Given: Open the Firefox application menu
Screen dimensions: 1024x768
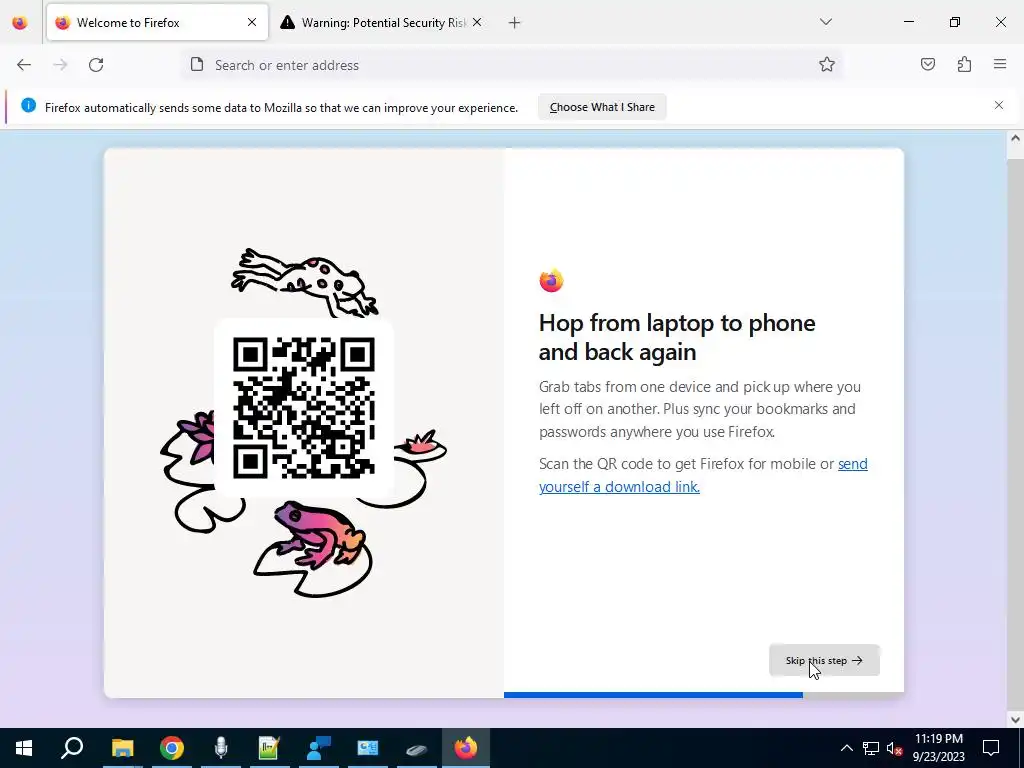Looking at the screenshot, I should pos(1000,64).
